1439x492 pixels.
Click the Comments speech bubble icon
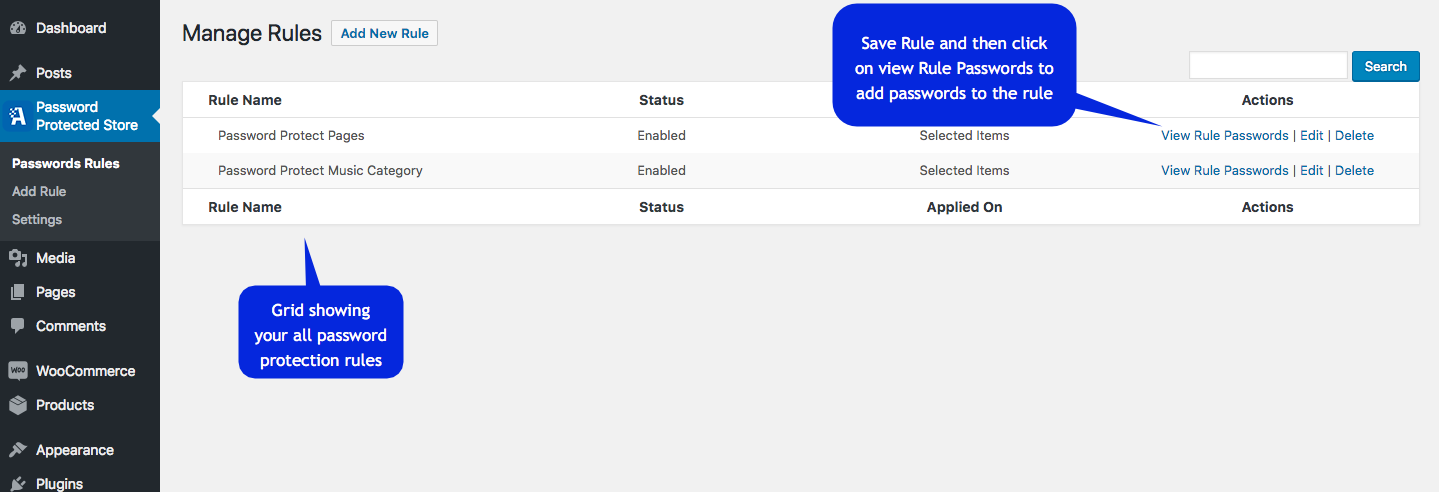click(x=17, y=326)
